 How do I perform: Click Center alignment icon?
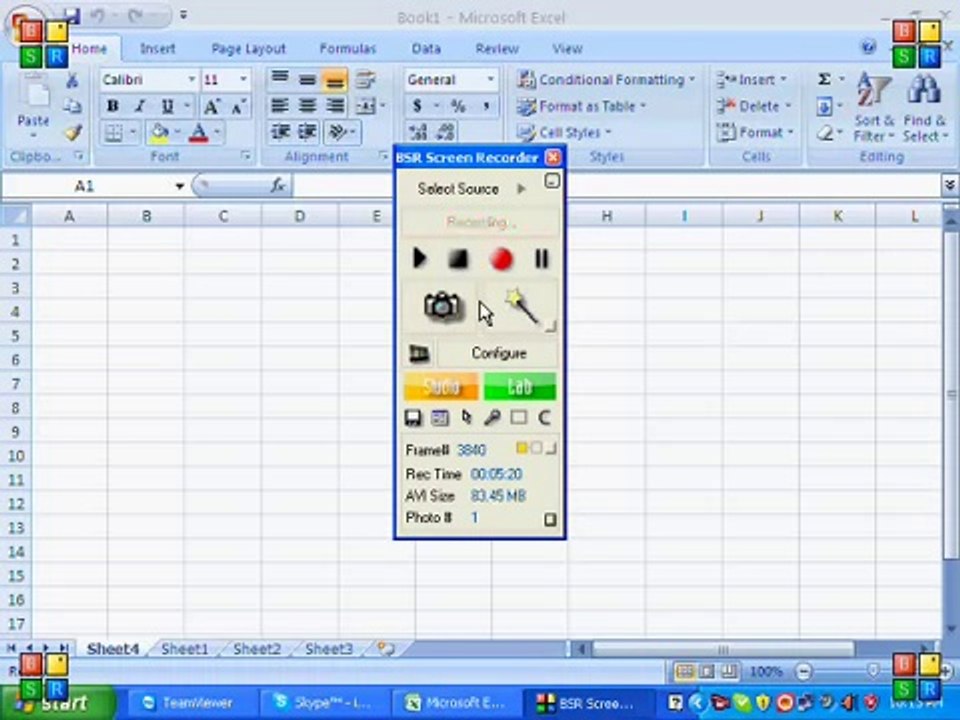(x=307, y=106)
